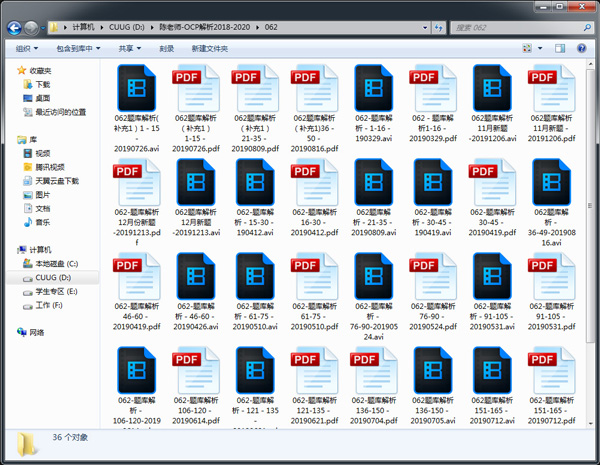The width and height of the screenshot is (600, 465).
Task: Select video icon 15-30 190412.avi
Action: click(x=255, y=182)
